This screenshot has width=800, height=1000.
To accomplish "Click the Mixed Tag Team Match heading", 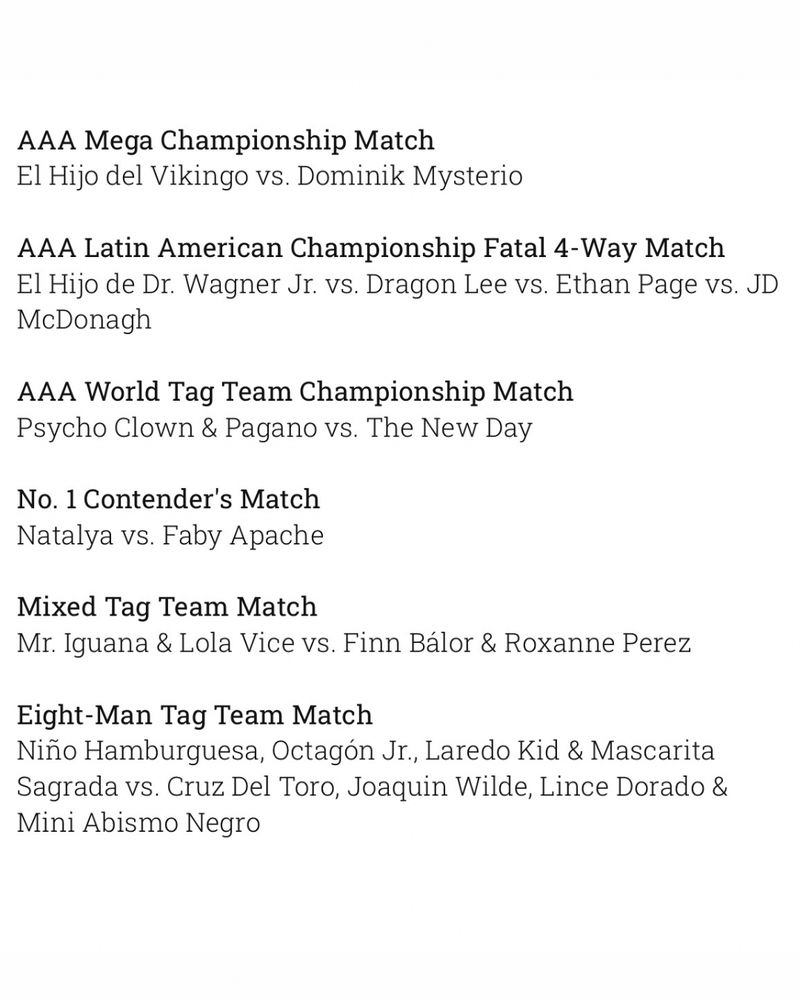I will pyautogui.click(x=167, y=607).
